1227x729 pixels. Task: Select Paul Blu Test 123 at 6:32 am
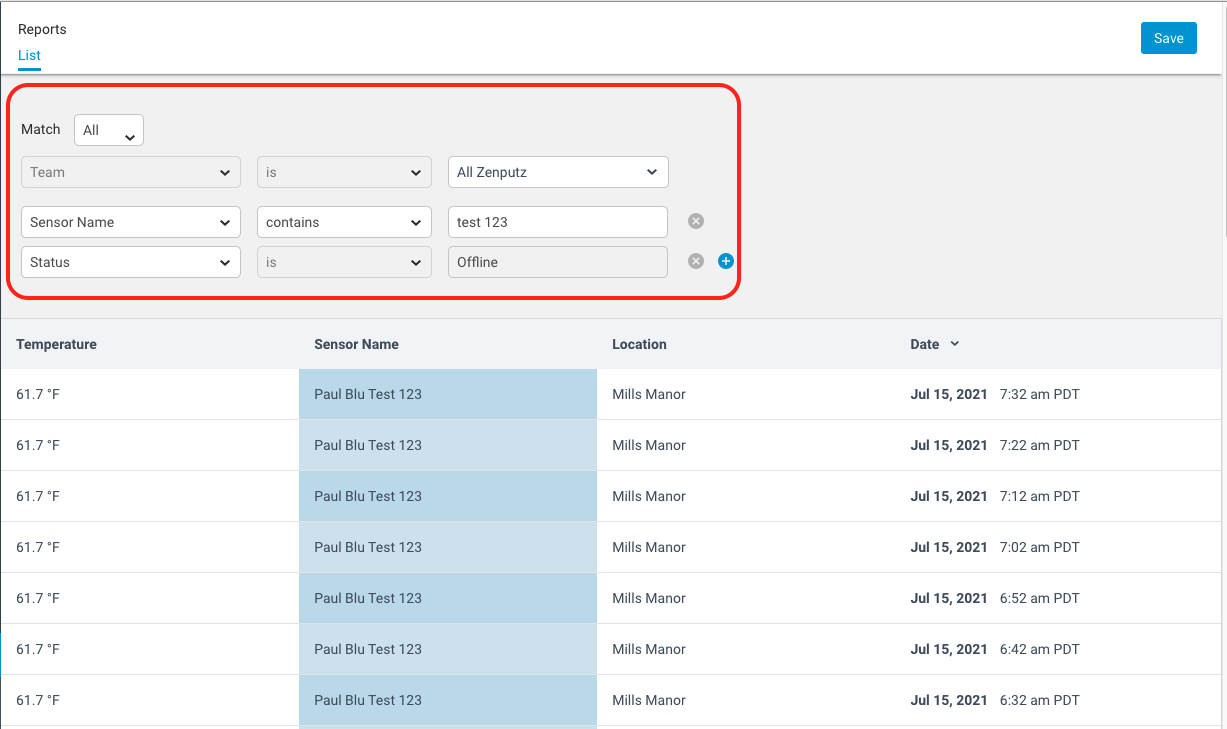[448, 700]
